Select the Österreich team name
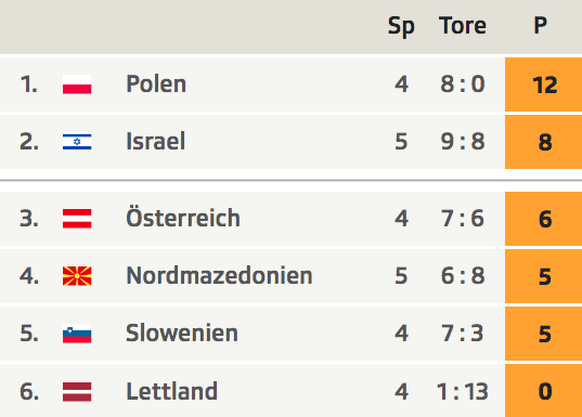The width and height of the screenshot is (582, 417). [x=183, y=217]
